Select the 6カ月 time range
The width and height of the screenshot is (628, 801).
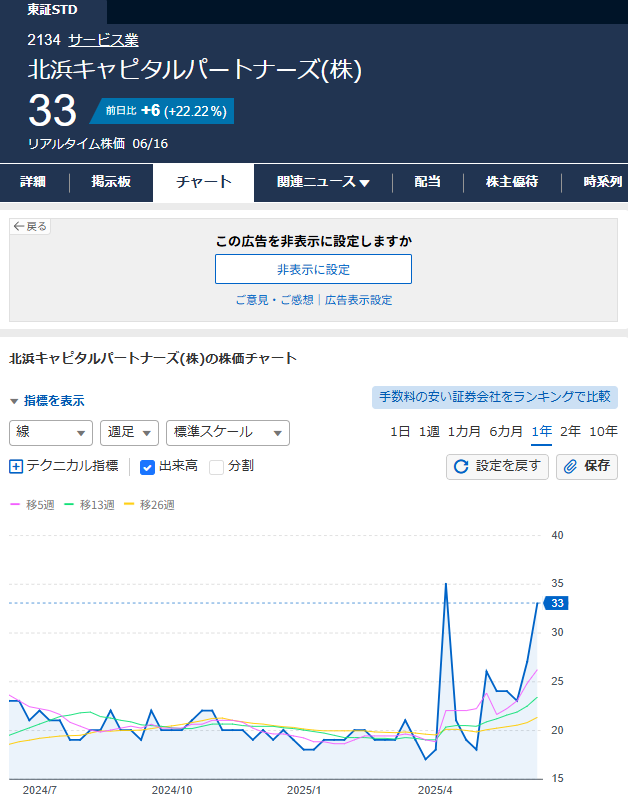[x=506, y=432]
